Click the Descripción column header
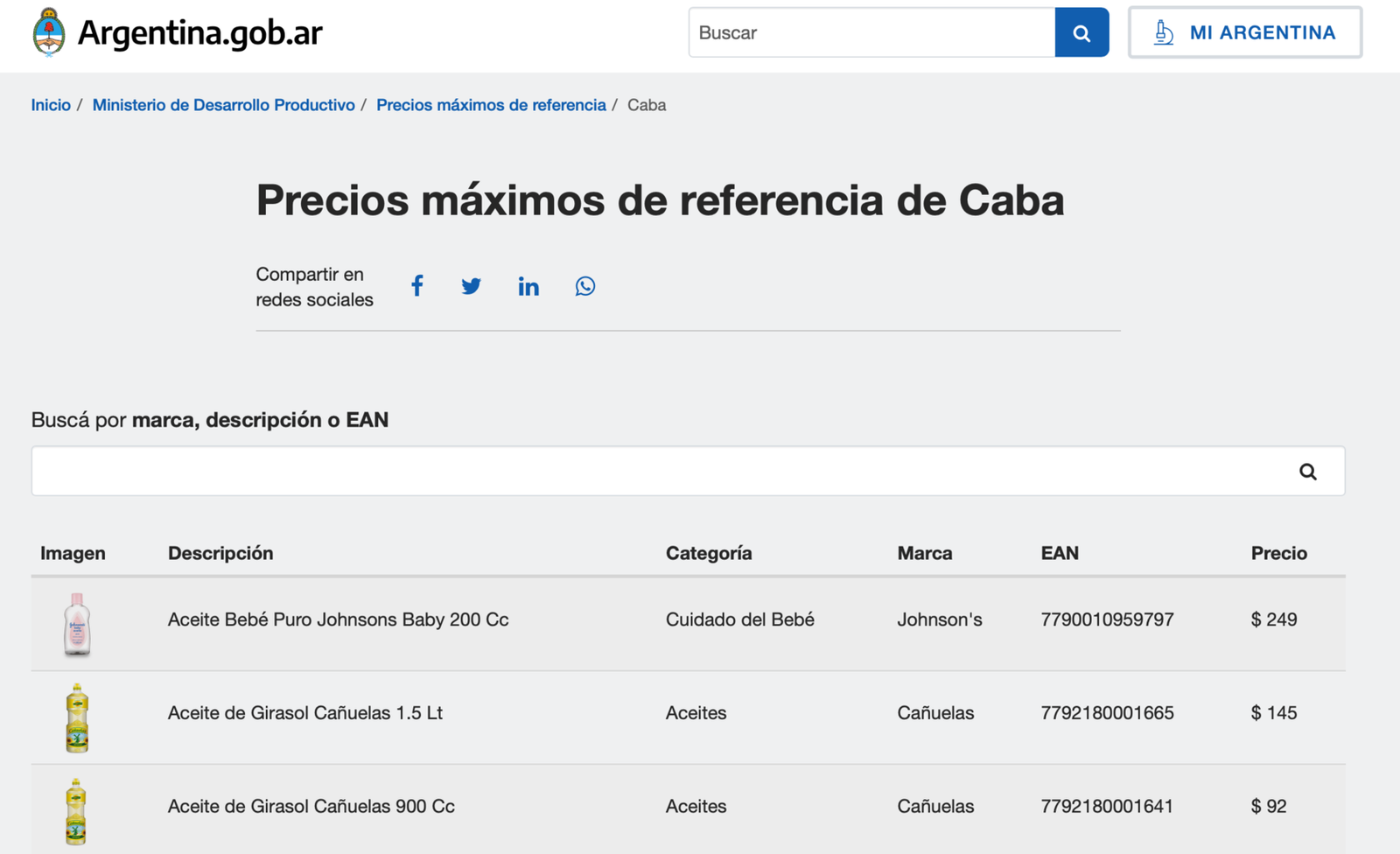1400x854 pixels. pyautogui.click(x=220, y=553)
